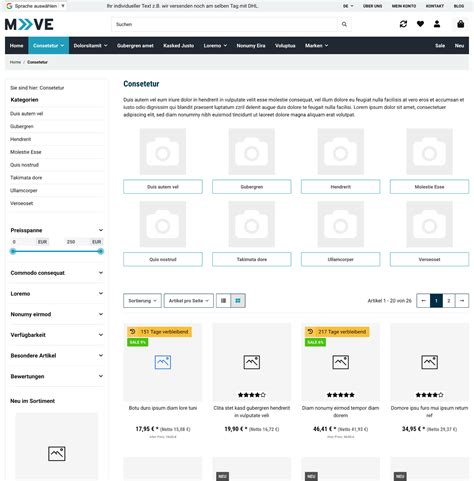Go to previous page arrow
Screen dimensions: 474x481
pos(423,301)
